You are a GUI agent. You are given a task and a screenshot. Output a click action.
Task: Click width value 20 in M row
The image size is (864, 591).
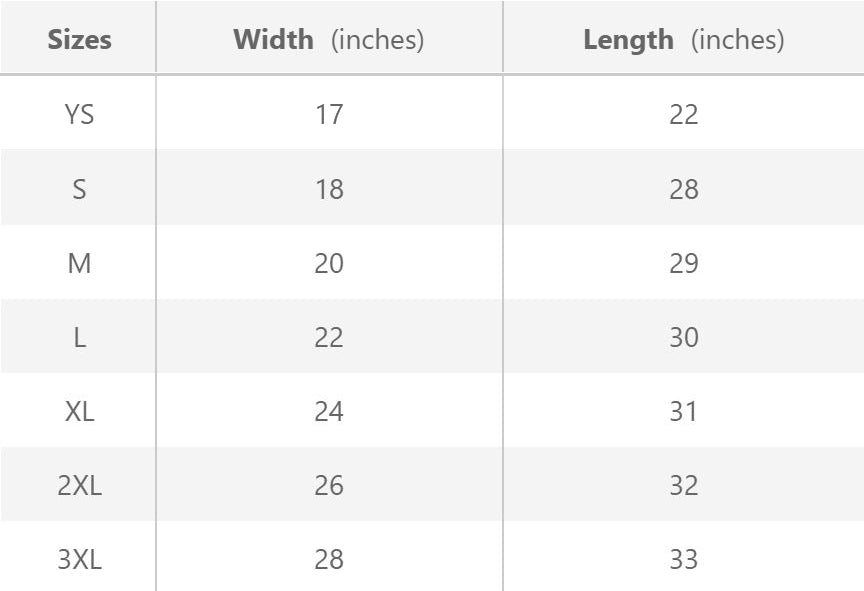point(329,263)
